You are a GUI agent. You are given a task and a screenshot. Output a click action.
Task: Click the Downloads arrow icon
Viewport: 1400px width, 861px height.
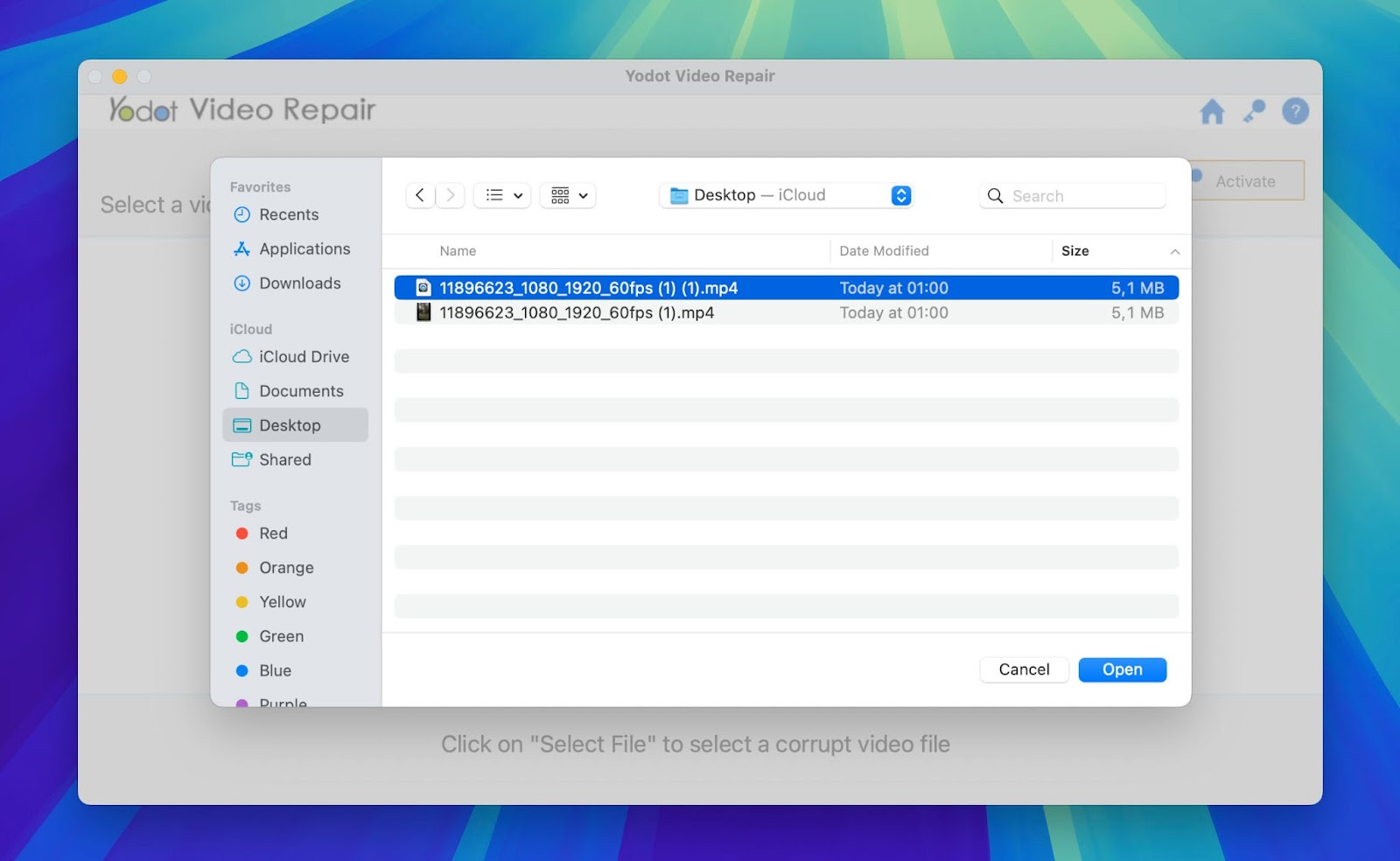pos(242,283)
